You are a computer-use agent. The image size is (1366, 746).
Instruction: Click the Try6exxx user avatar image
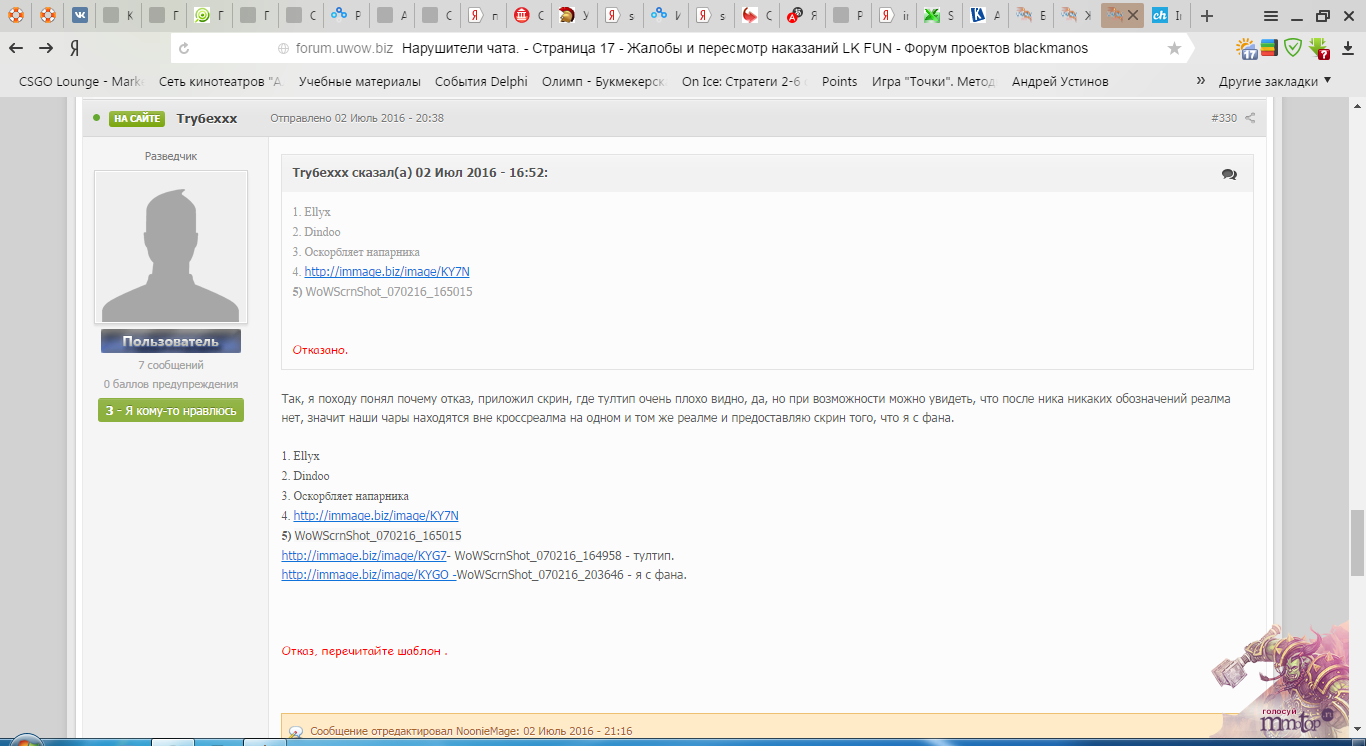point(171,247)
